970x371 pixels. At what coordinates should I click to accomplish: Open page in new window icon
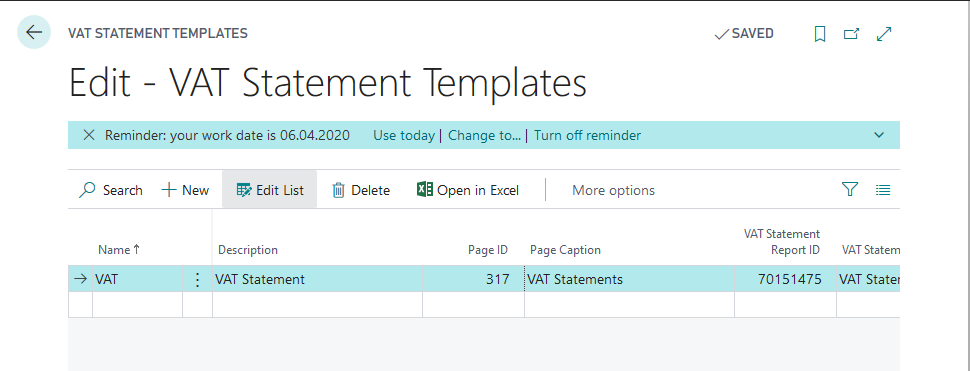pyautogui.click(x=852, y=35)
